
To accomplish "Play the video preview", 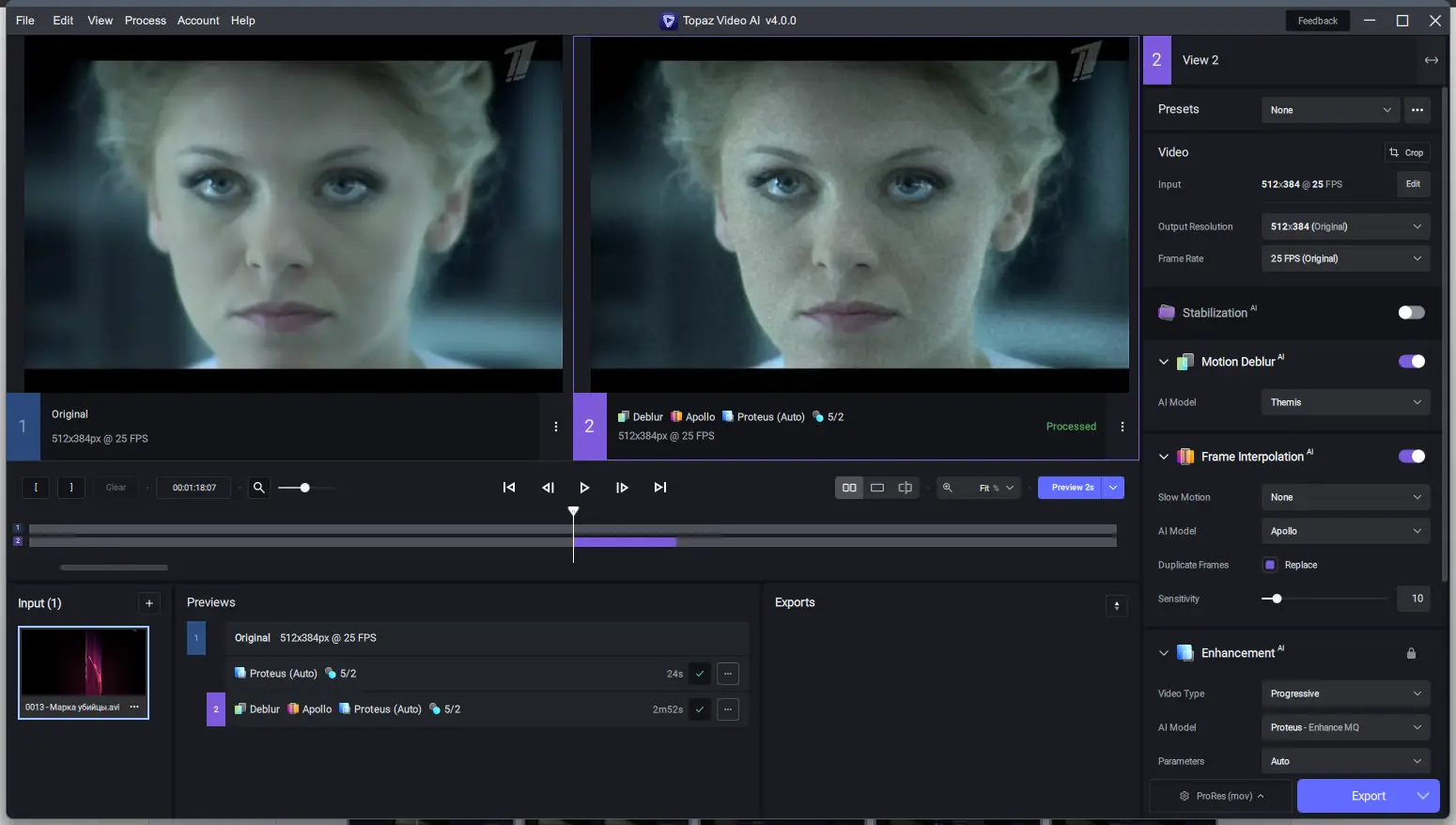I will tap(584, 488).
